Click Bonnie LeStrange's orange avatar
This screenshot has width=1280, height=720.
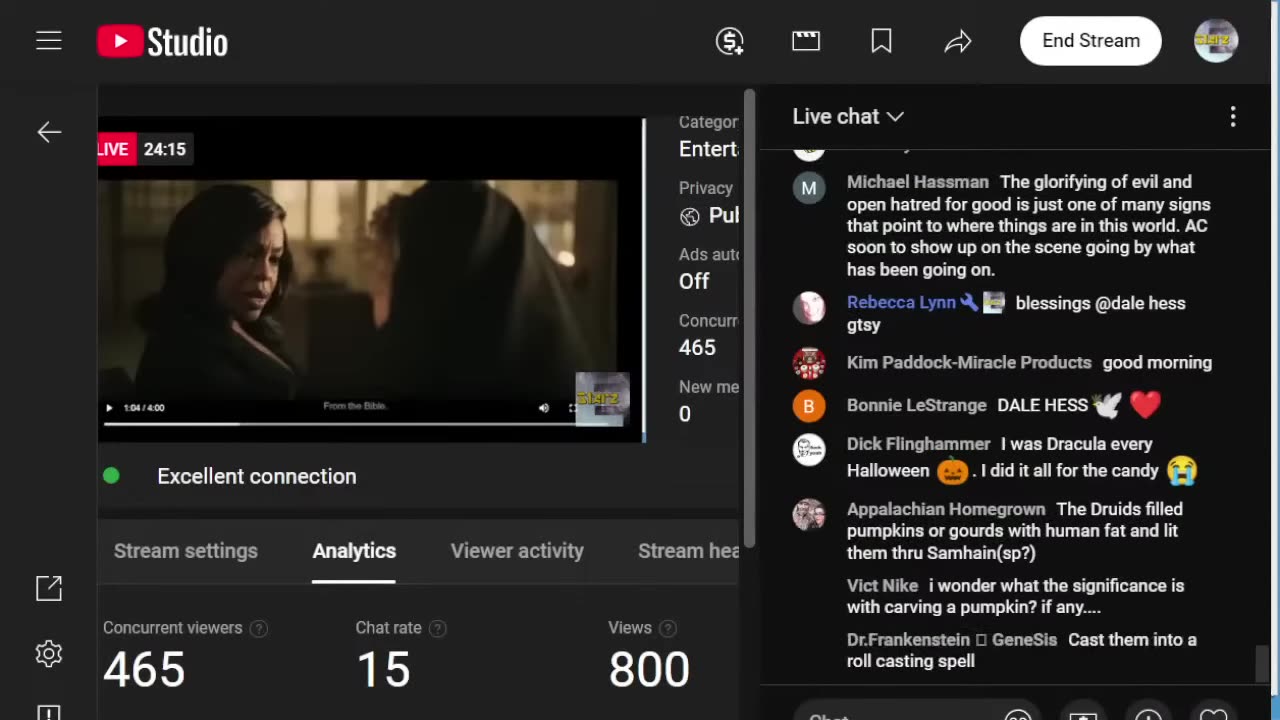(x=809, y=405)
